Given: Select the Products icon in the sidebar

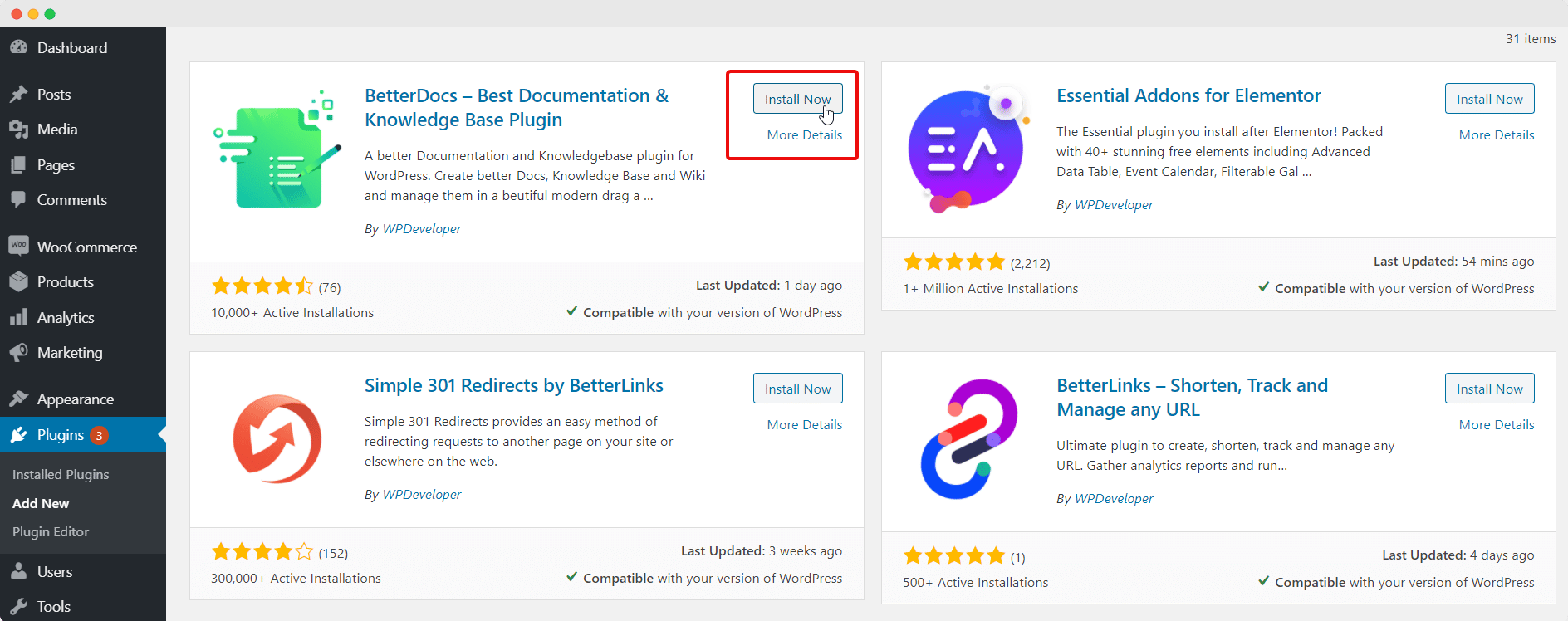Looking at the screenshot, I should tap(18, 281).
